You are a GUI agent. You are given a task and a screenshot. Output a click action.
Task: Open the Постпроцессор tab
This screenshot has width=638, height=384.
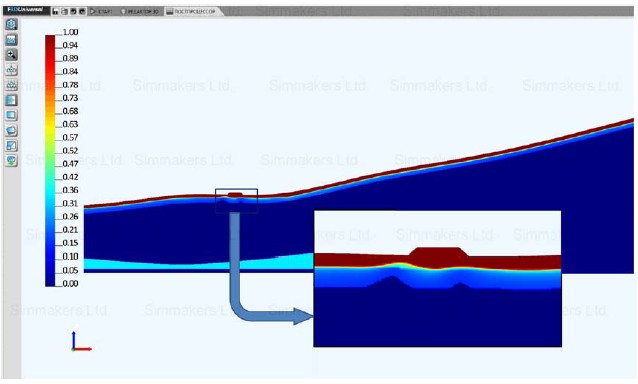(192, 11)
